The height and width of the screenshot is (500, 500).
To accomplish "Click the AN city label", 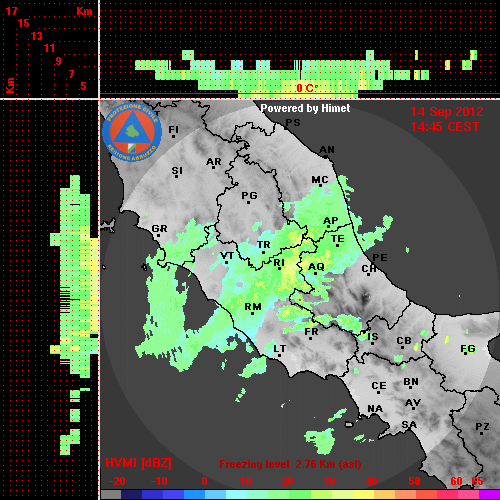I will point(327,150).
